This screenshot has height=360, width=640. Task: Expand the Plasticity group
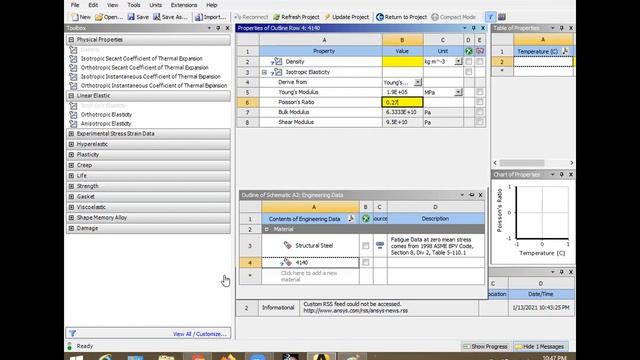tap(71, 155)
